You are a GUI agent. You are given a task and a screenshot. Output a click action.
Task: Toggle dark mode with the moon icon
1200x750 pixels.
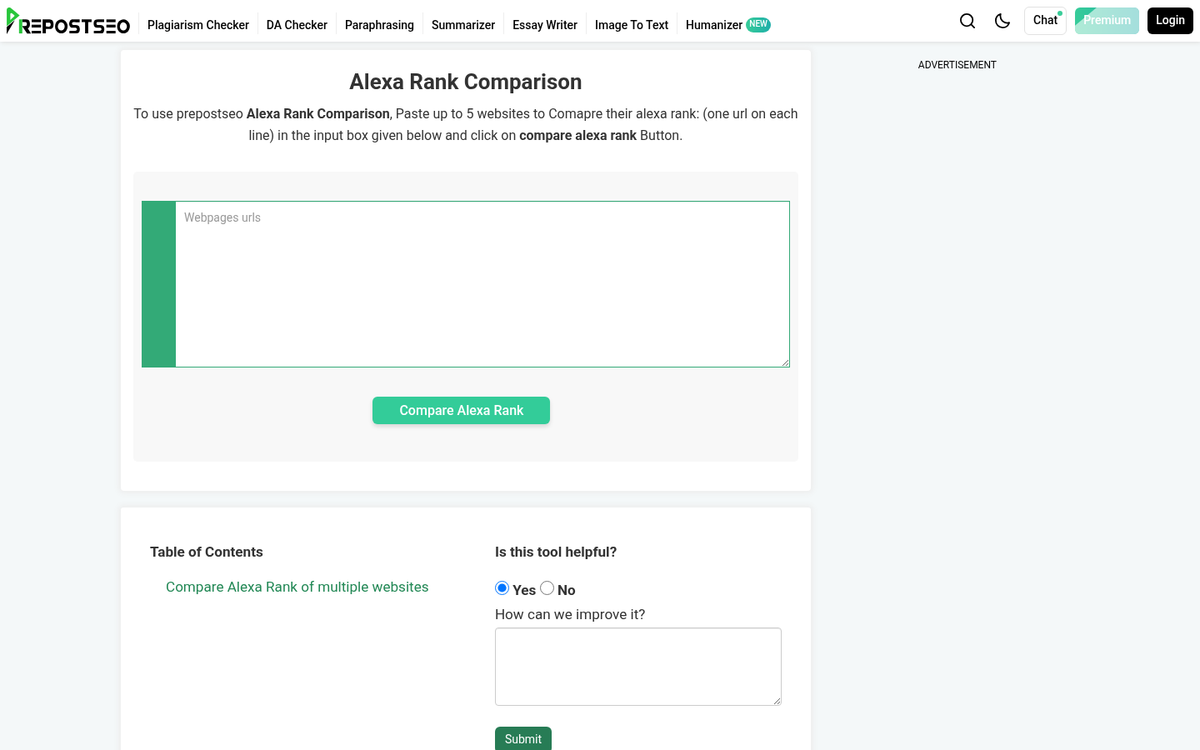[x=1002, y=20]
